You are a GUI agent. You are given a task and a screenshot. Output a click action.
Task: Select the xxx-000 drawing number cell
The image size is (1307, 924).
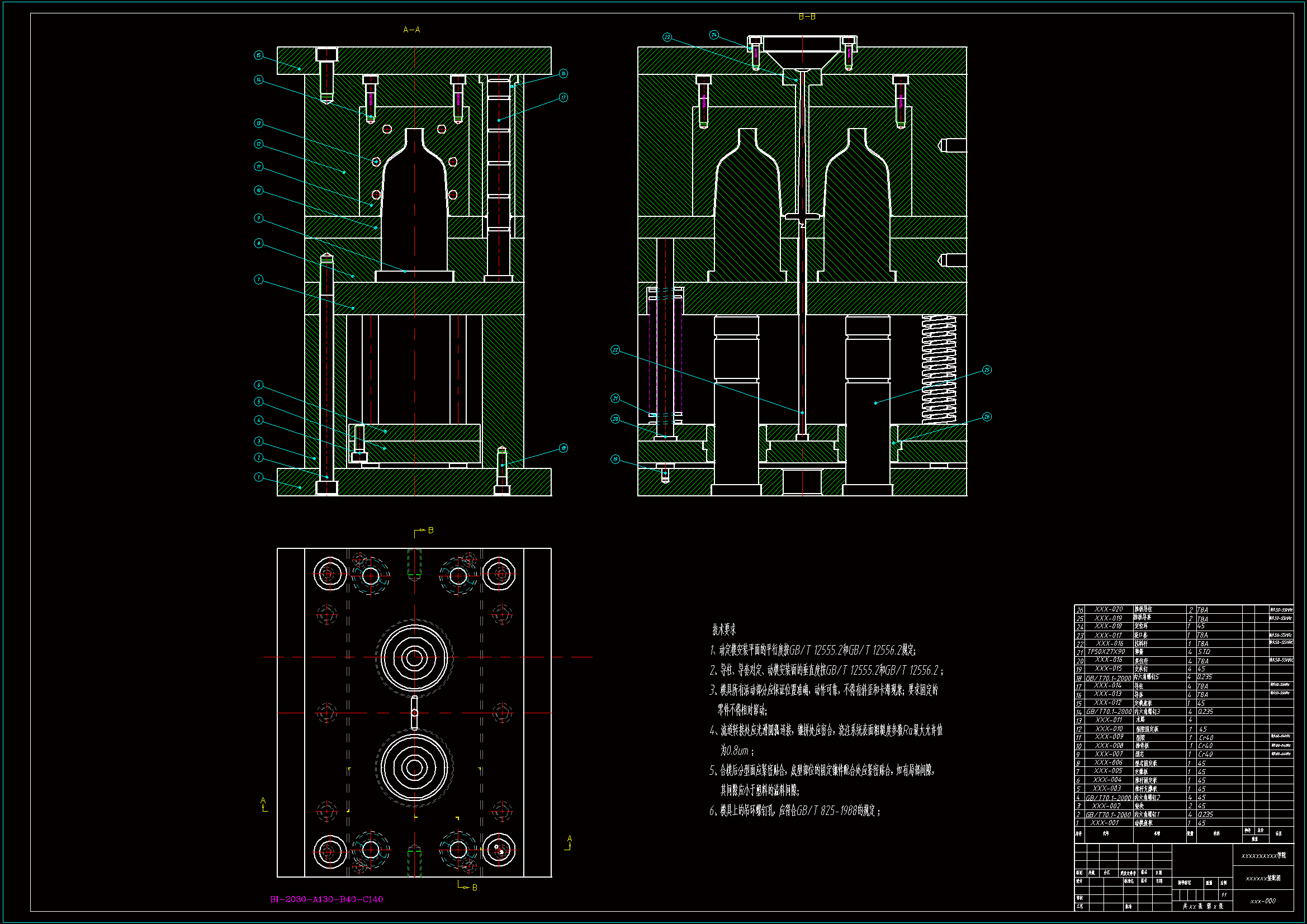coord(1263,901)
